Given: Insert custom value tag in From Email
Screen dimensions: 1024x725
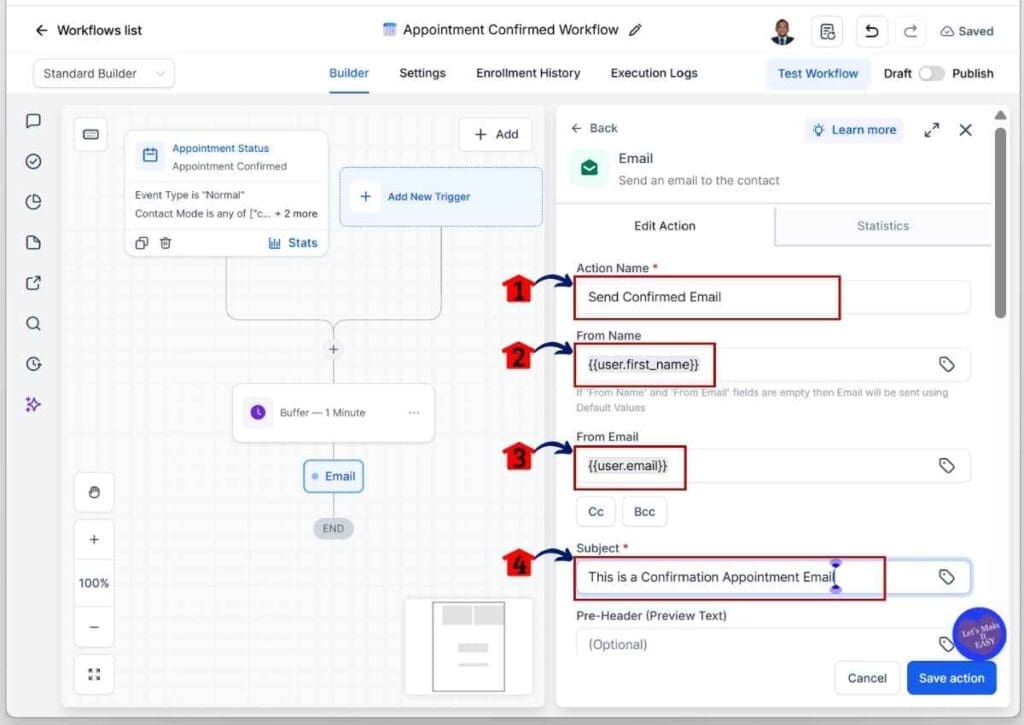Looking at the screenshot, I should pyautogui.click(x=946, y=466).
